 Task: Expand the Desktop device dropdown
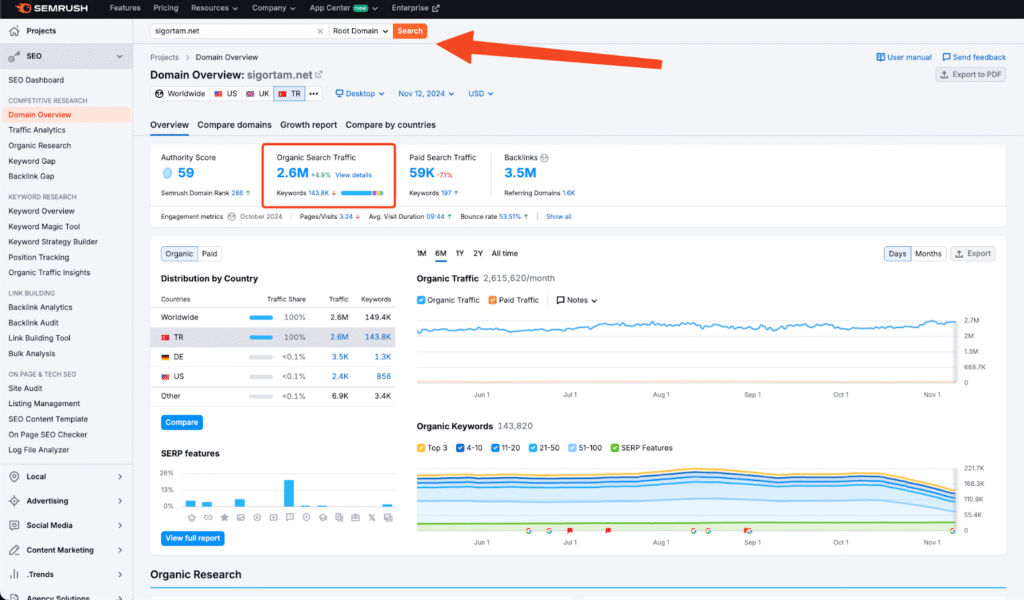(x=360, y=94)
